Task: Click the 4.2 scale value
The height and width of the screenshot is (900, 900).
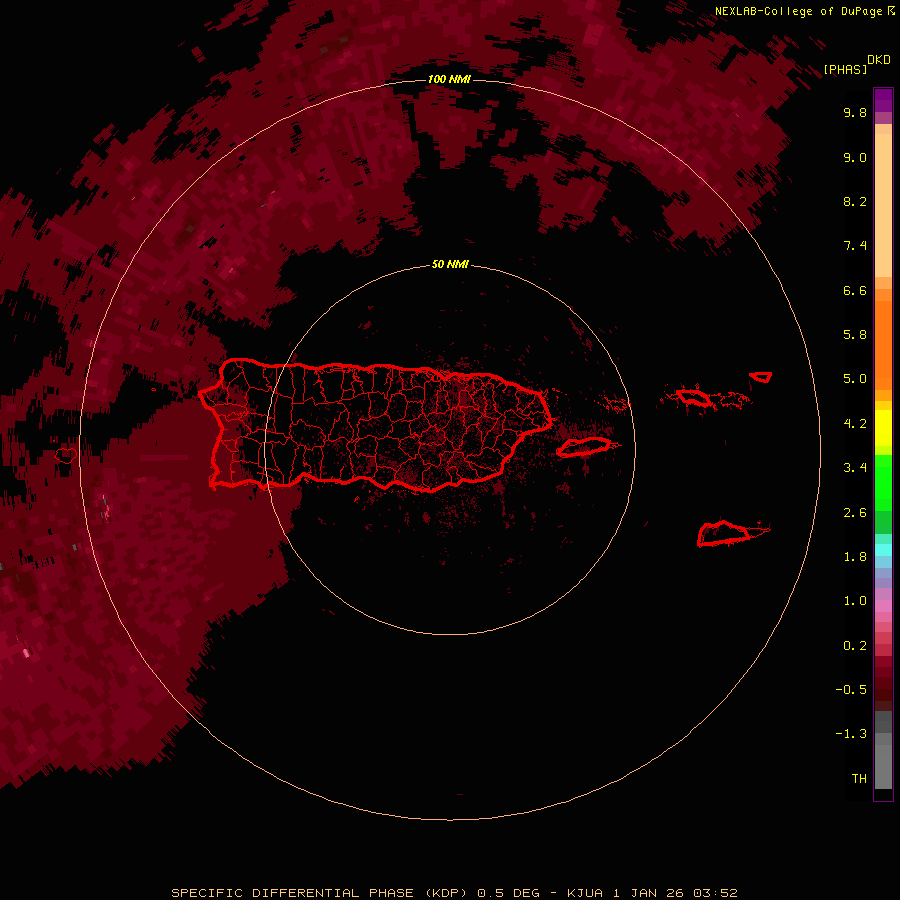Action: click(x=855, y=424)
